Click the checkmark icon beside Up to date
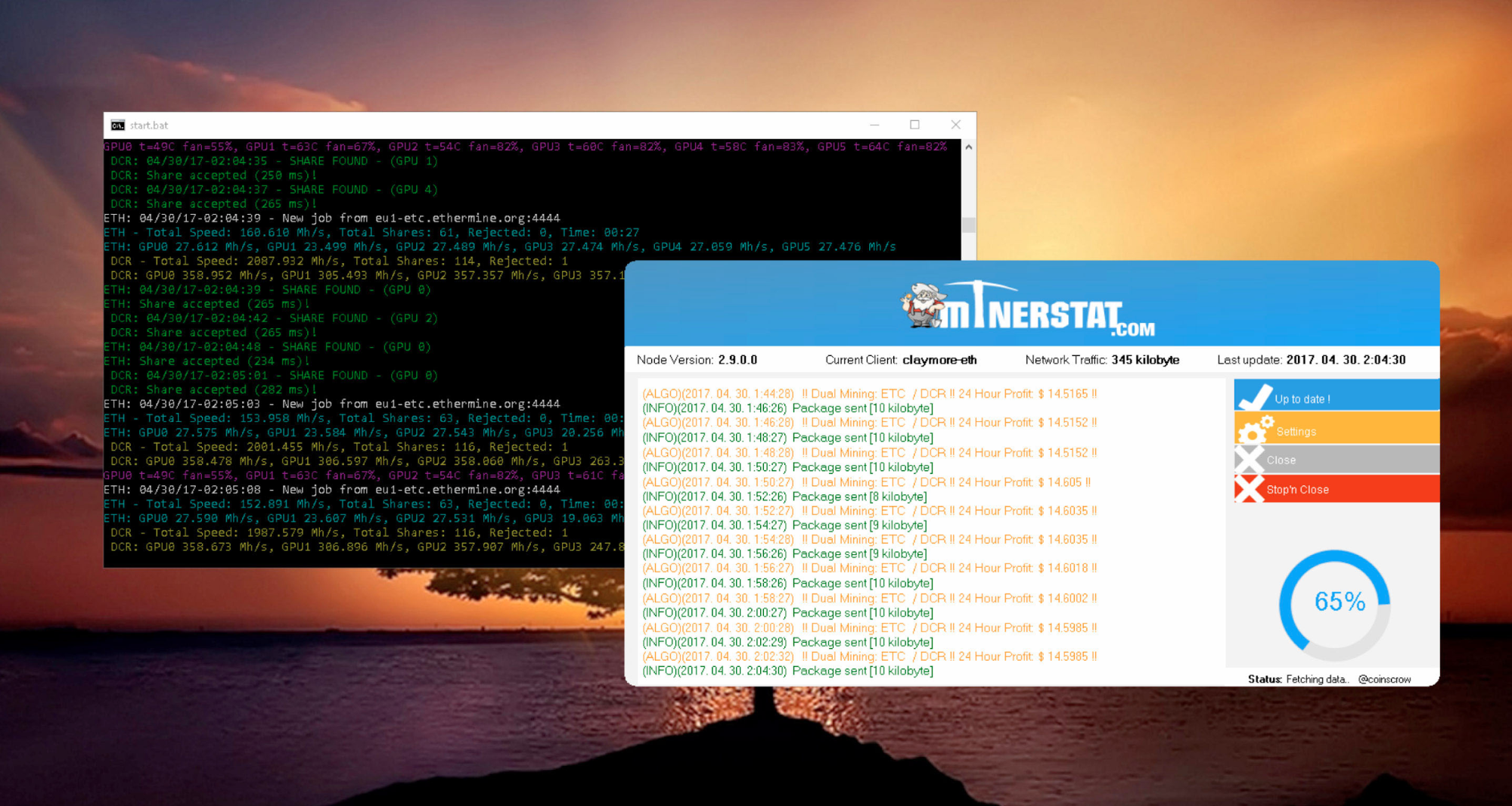 coord(1255,395)
